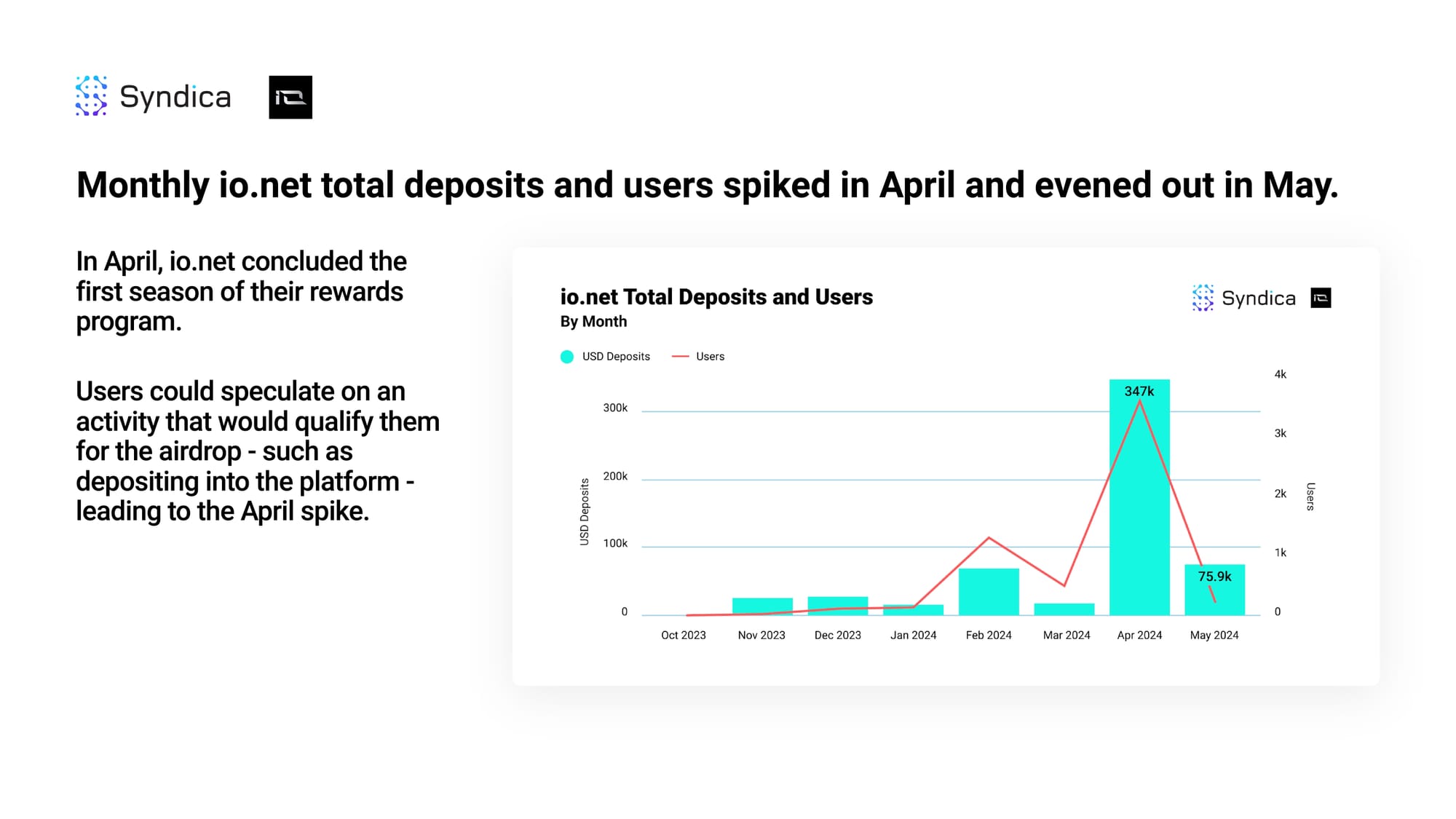Click the Users right axis title

1310,496
